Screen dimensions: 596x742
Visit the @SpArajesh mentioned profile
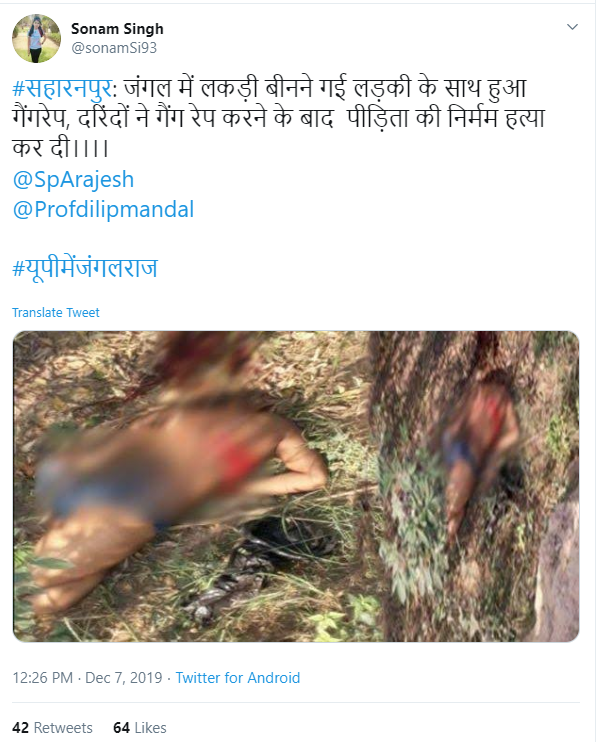73,180
